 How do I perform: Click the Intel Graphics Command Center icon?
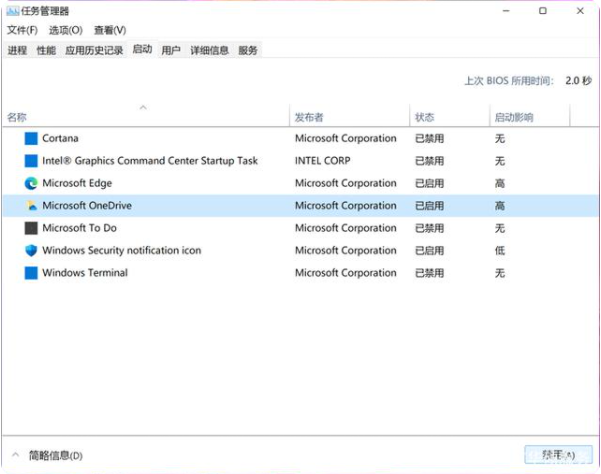click(x=31, y=161)
